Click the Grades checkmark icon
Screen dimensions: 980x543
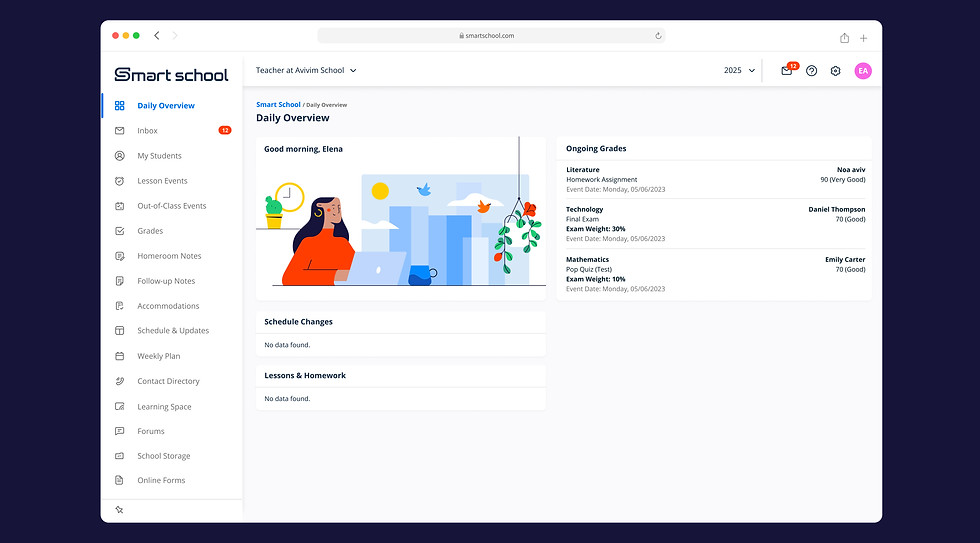point(119,231)
